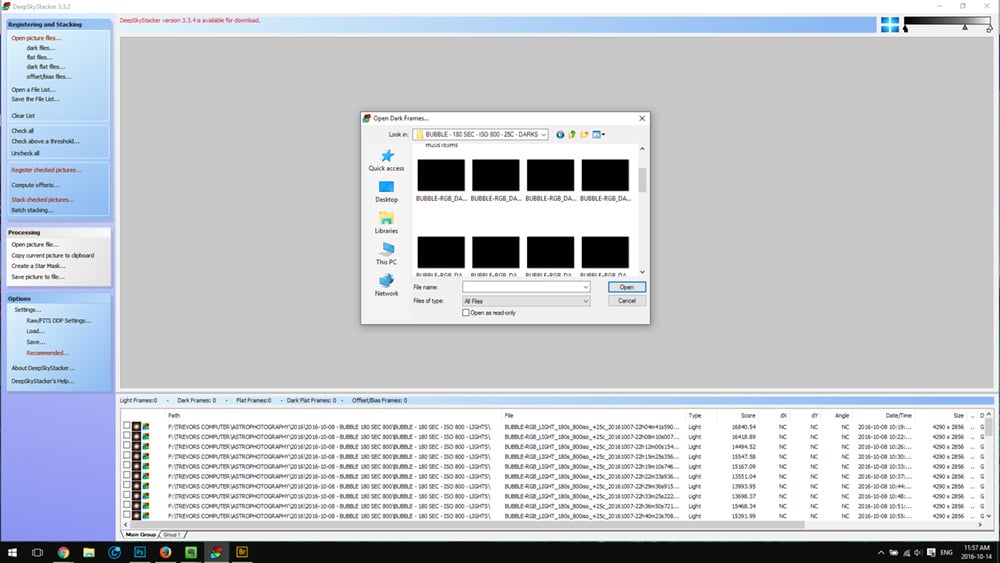The image size is (1000, 563).
Task: Enable the Open as read-only checkbox
Action: pos(466,313)
